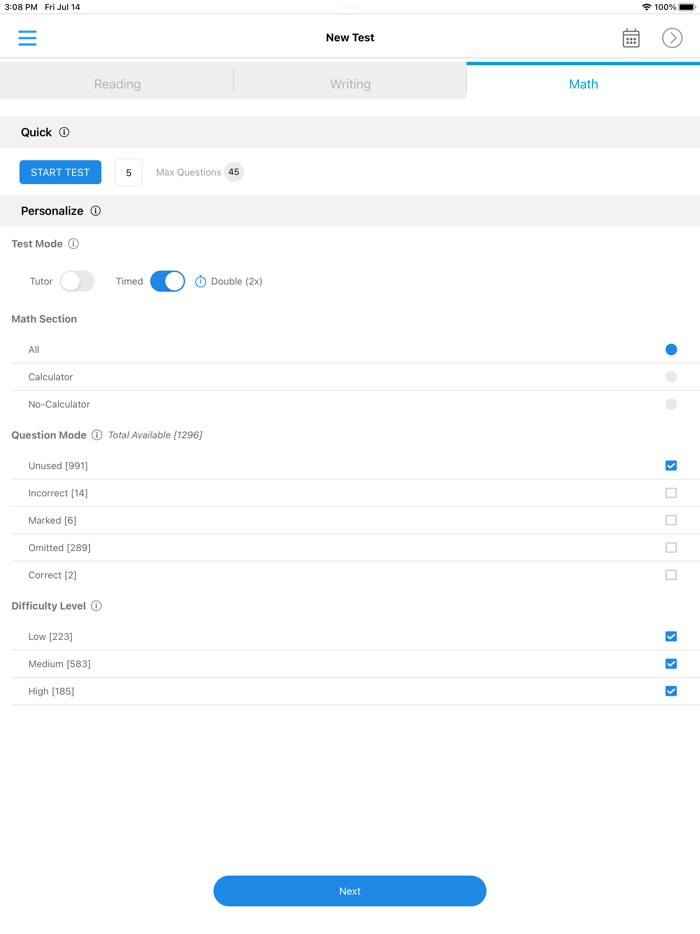The height and width of the screenshot is (934, 700).
Task: Show info for Personalize section
Action: pyautogui.click(x=95, y=211)
